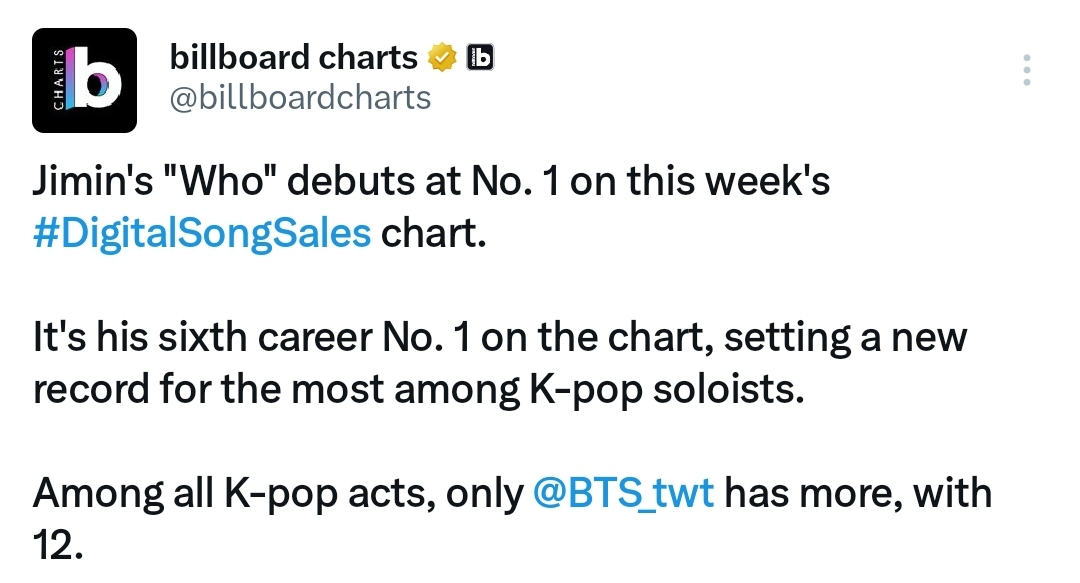Open the #DigitalSongSales hashtag link

202,234
